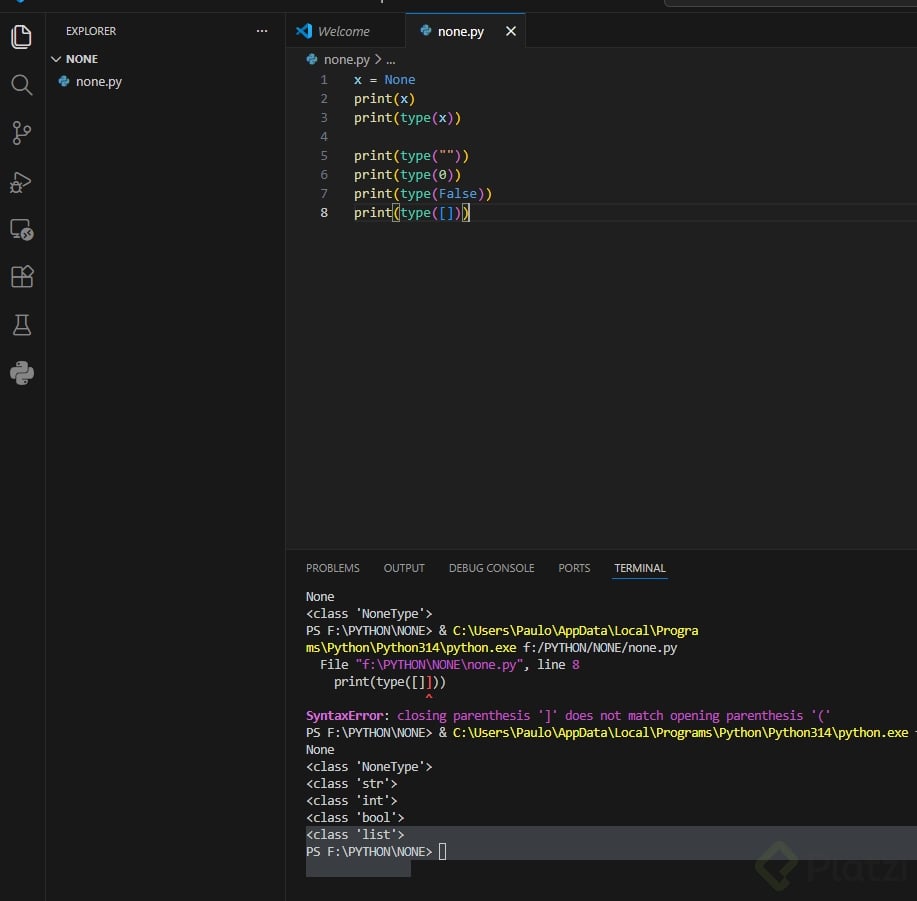Screen dimensions: 917x901
Task: Select none.py in the file tree
Action: pos(98,82)
